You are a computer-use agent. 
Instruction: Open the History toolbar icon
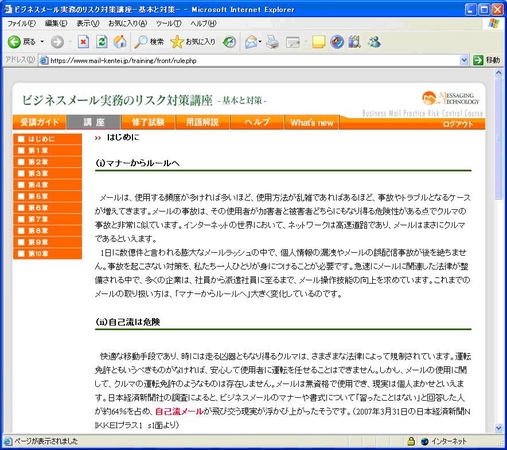coord(230,42)
